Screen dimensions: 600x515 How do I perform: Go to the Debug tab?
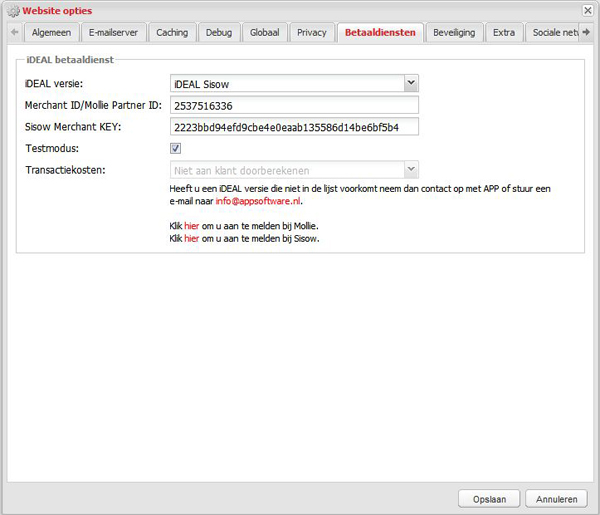click(x=219, y=33)
